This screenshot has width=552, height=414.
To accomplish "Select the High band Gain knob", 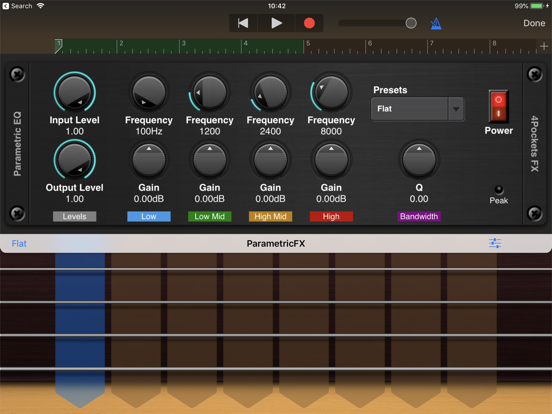I will 331,160.
